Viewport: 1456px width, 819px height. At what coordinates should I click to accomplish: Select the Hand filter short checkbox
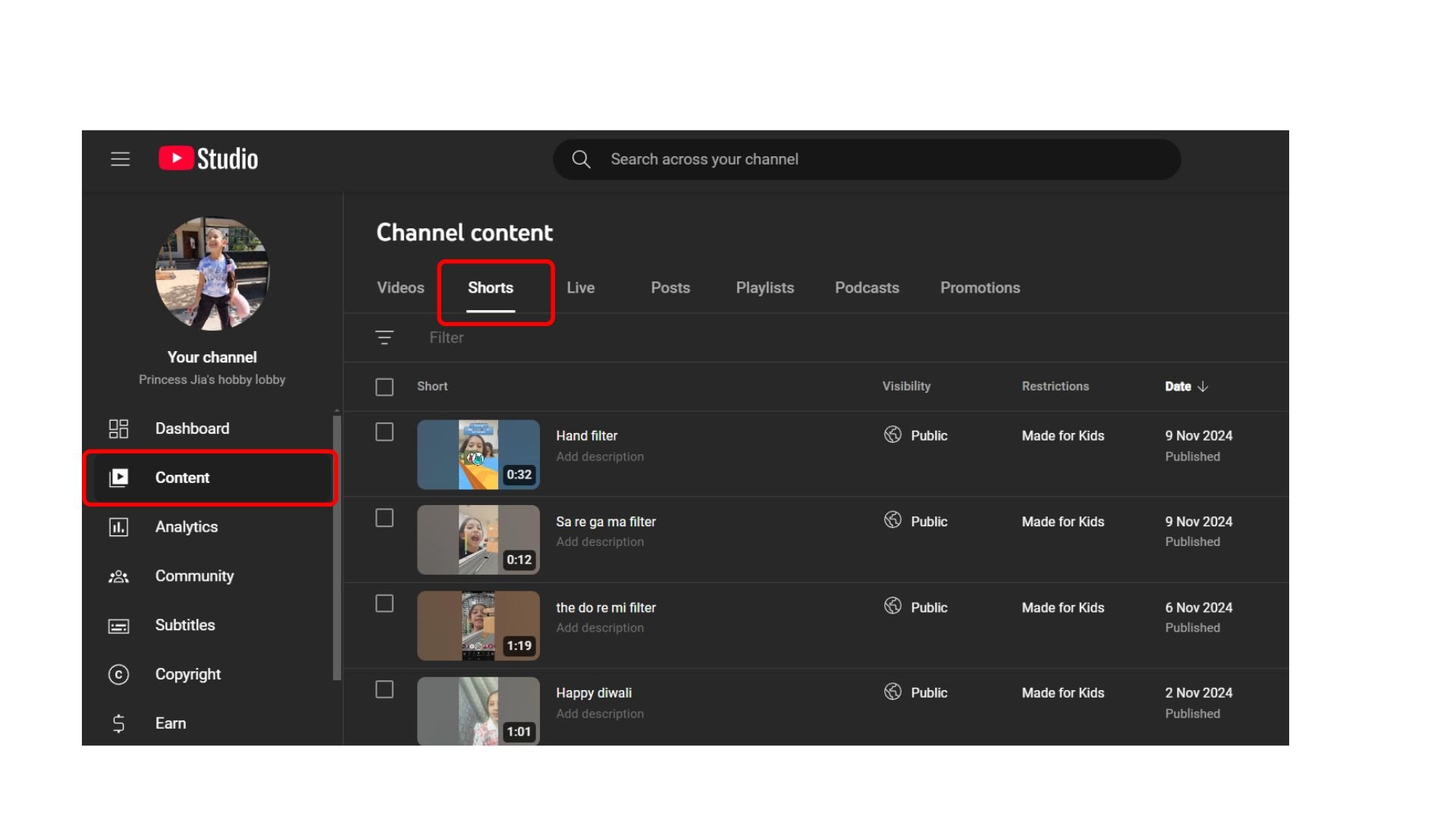point(384,432)
